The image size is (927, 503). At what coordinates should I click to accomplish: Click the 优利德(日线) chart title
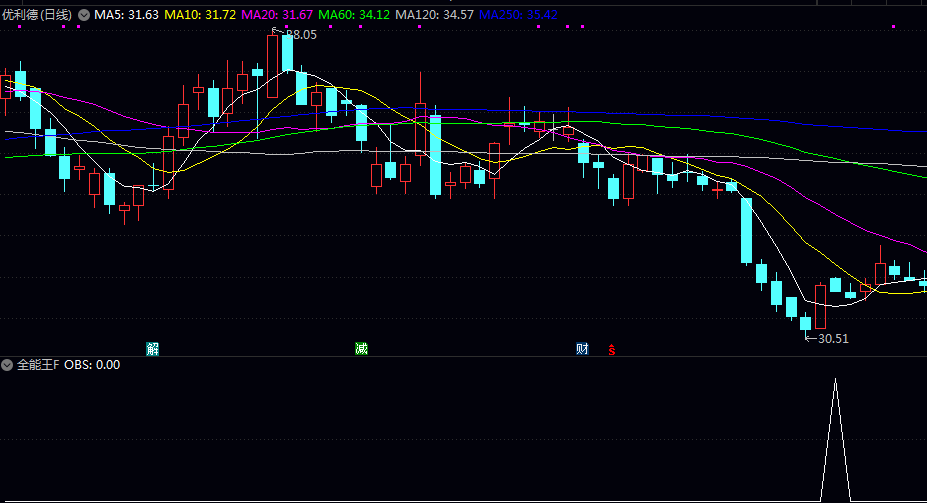(38, 15)
